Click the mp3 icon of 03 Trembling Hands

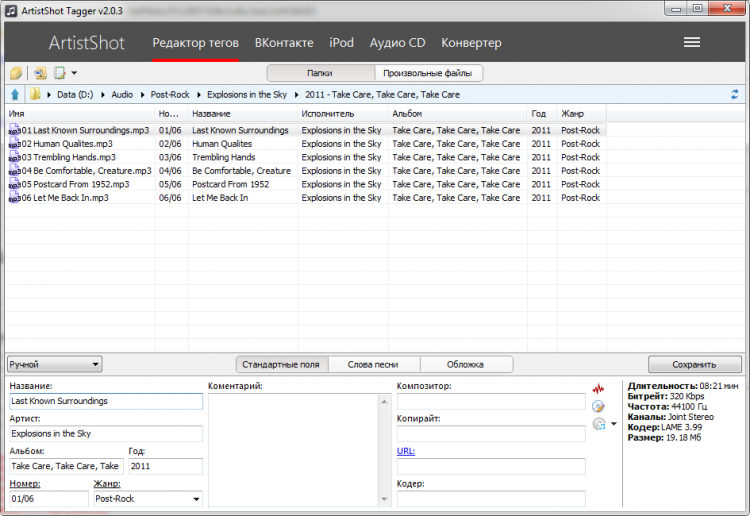coord(14,157)
